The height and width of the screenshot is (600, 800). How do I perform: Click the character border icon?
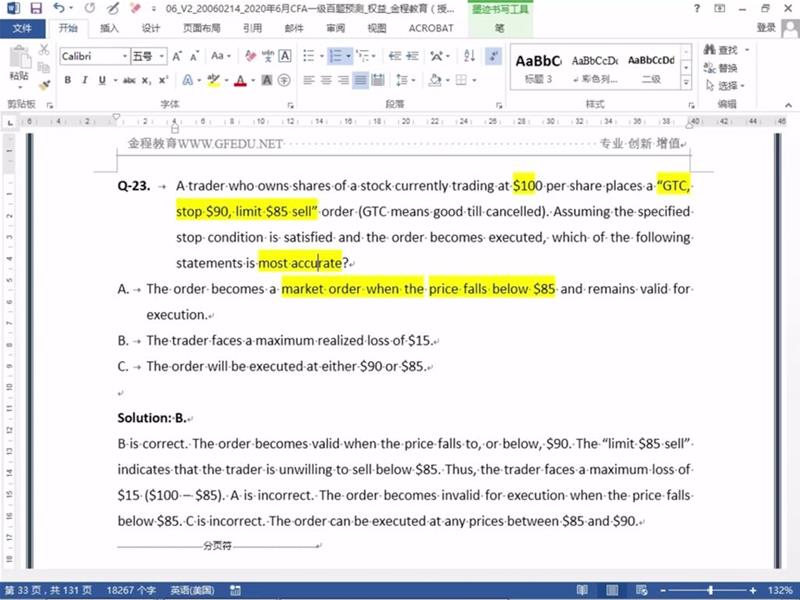285,56
